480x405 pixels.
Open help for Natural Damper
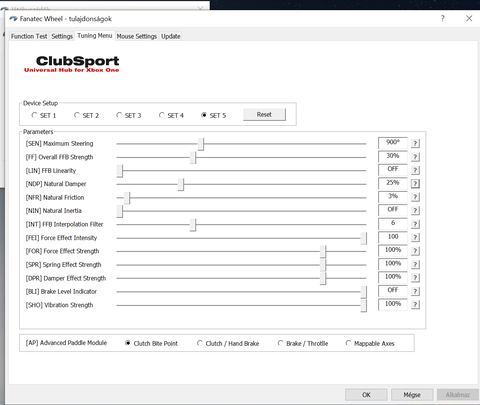(415, 184)
